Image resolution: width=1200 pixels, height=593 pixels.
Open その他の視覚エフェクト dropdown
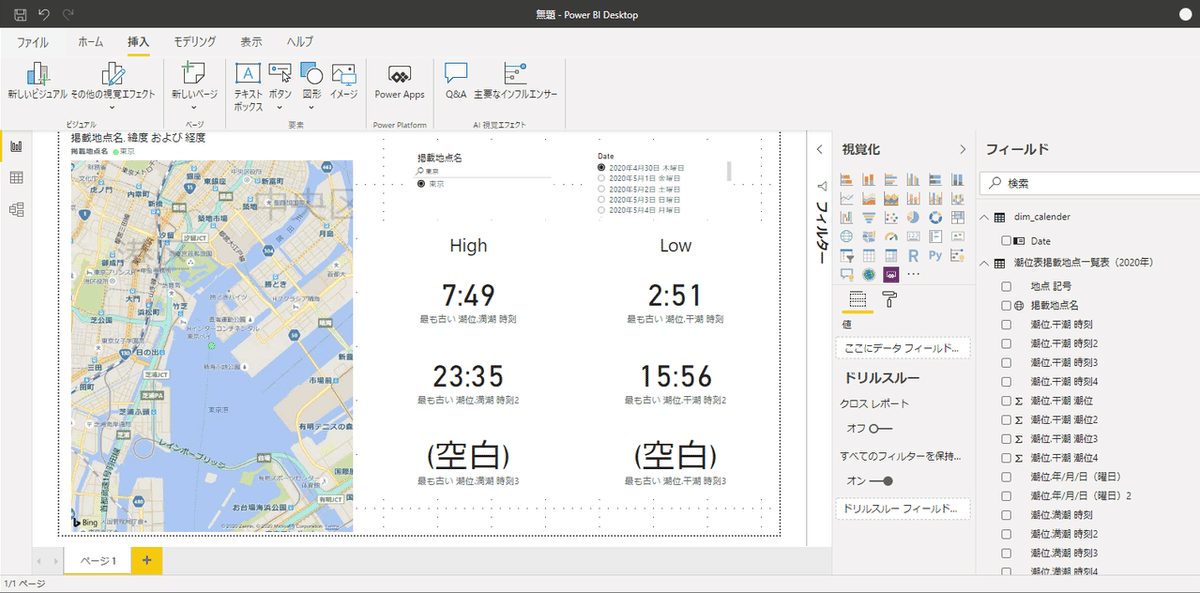pos(113,85)
